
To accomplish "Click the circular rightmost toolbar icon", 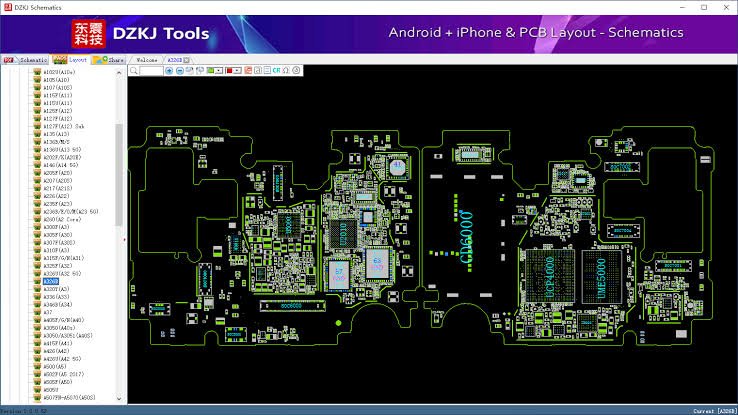I will [296, 71].
